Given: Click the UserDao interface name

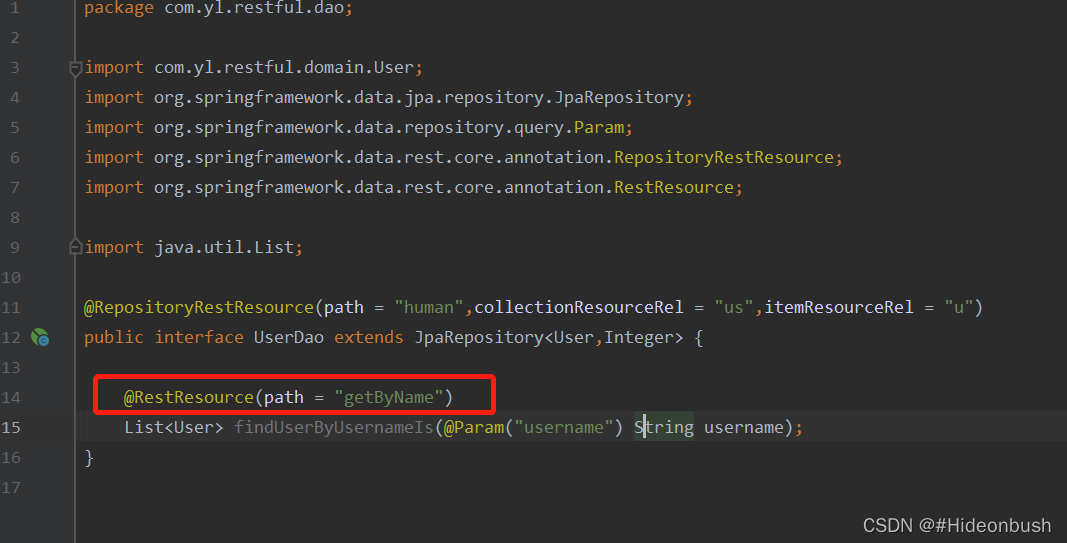Looking at the screenshot, I should pos(289,338).
